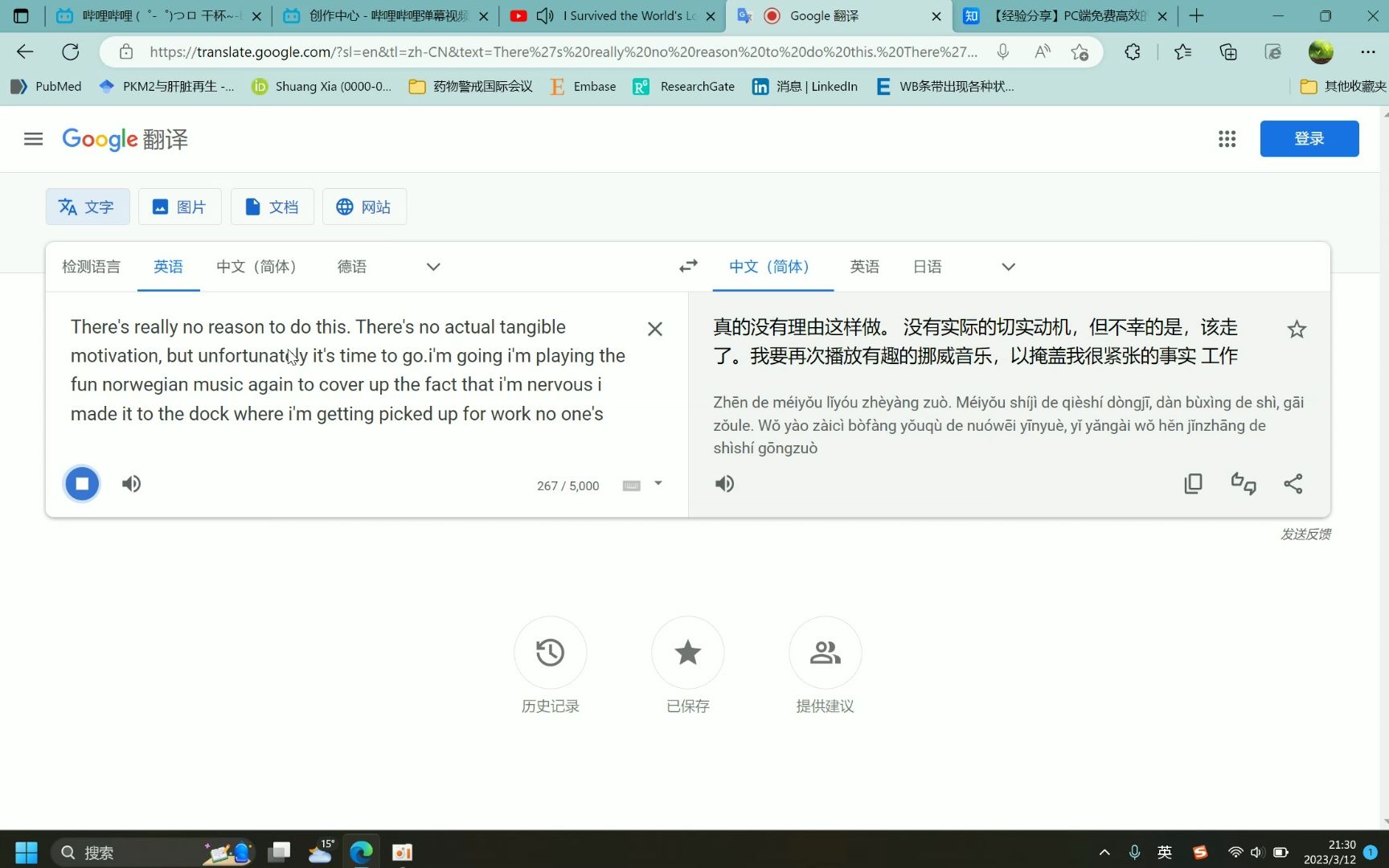
Task: Toggle the 英 input language indicator
Action: point(1164,852)
